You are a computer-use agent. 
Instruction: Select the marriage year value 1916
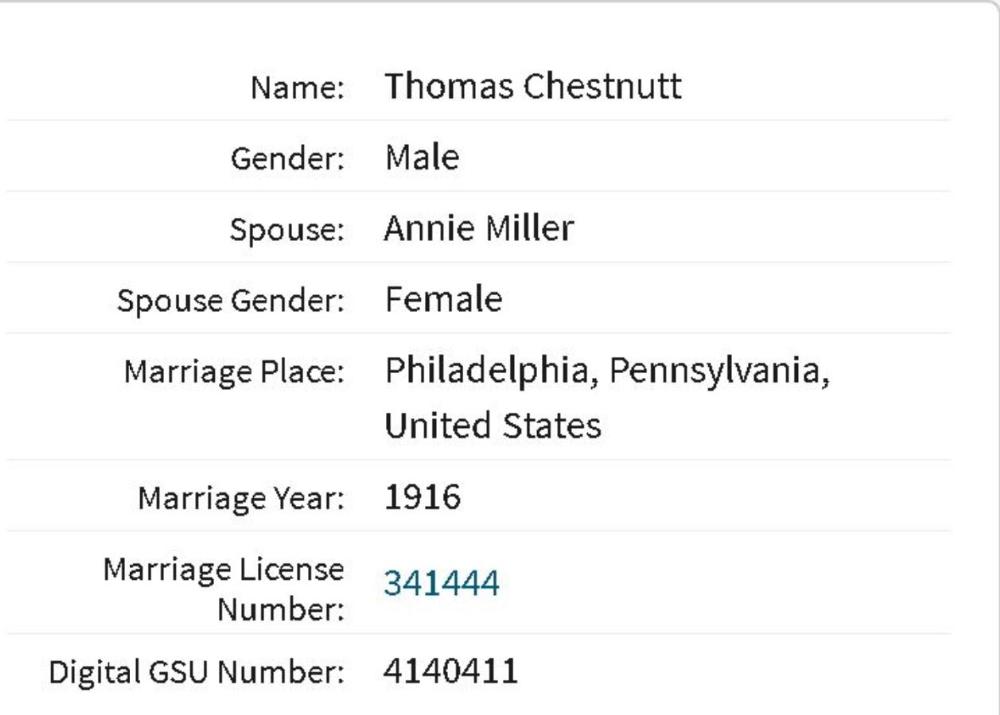click(x=422, y=497)
